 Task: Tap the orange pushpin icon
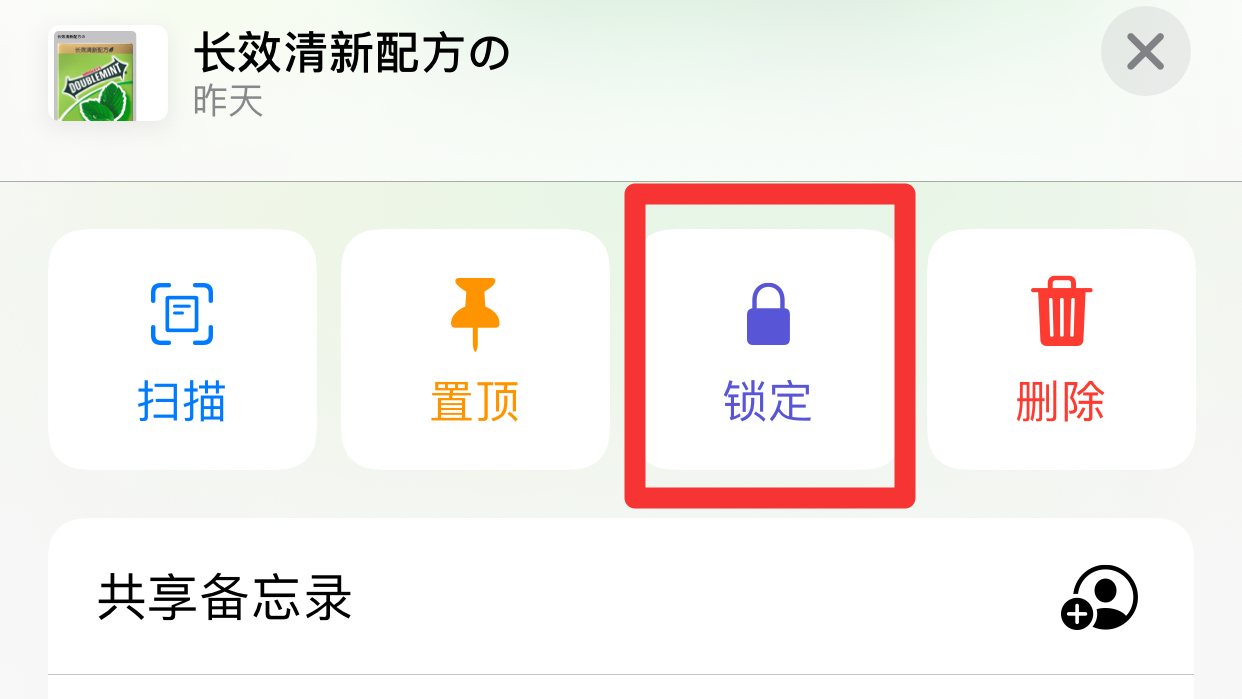(x=475, y=314)
